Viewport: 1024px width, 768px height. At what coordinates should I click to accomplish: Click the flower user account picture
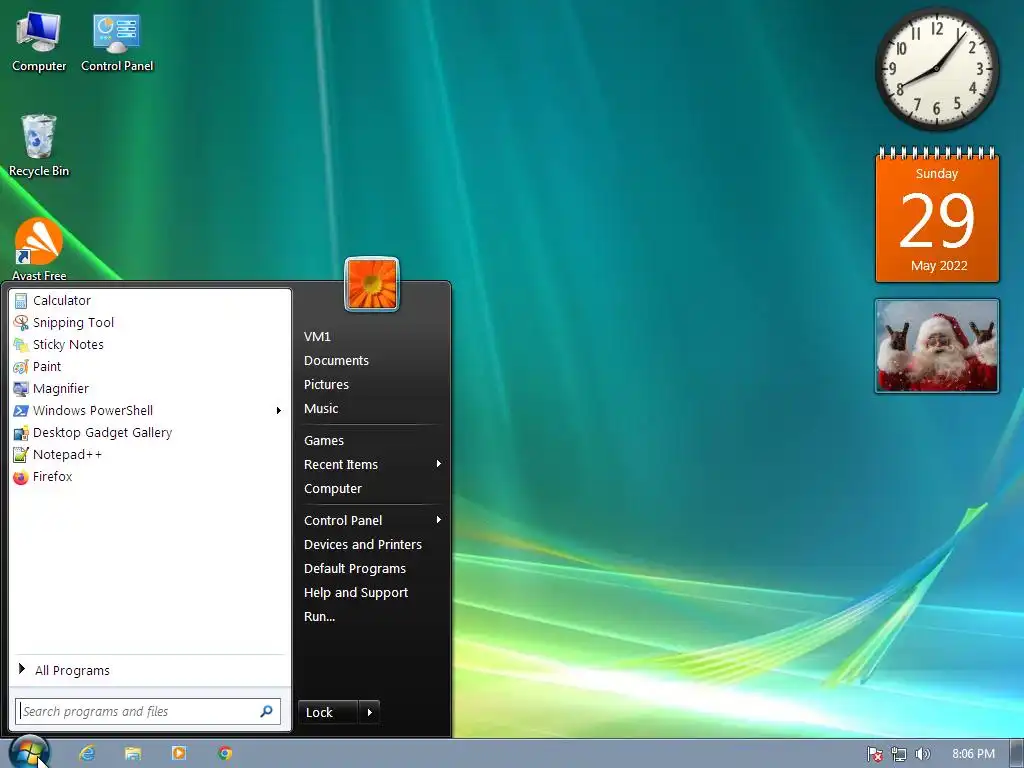coord(372,284)
